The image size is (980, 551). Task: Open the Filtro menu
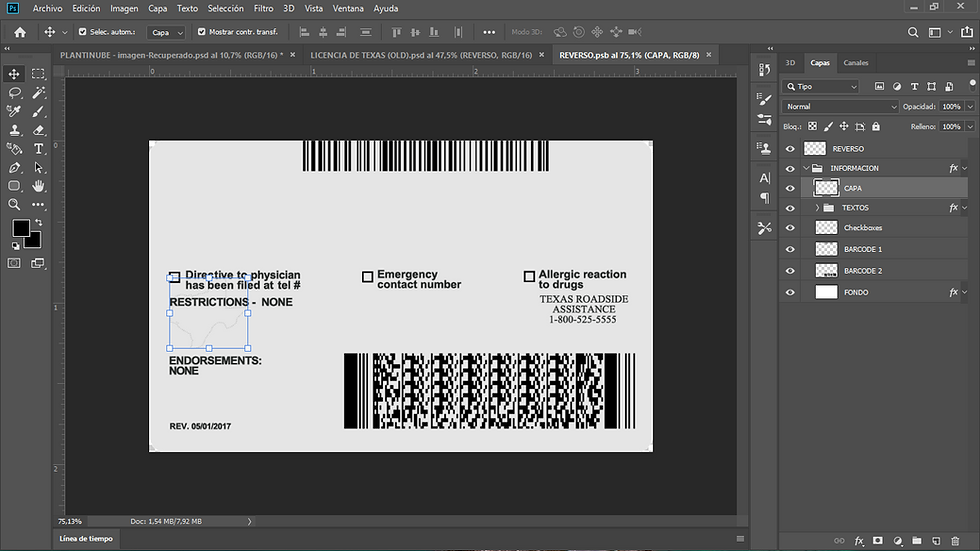tap(263, 8)
